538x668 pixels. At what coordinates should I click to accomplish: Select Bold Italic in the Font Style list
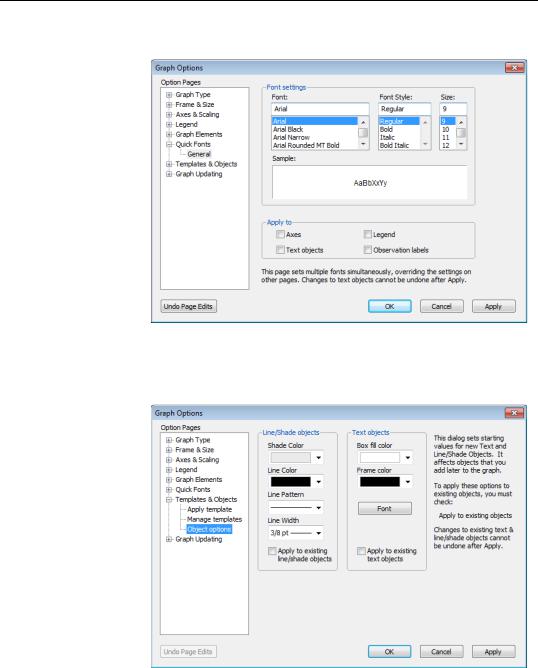(x=394, y=145)
